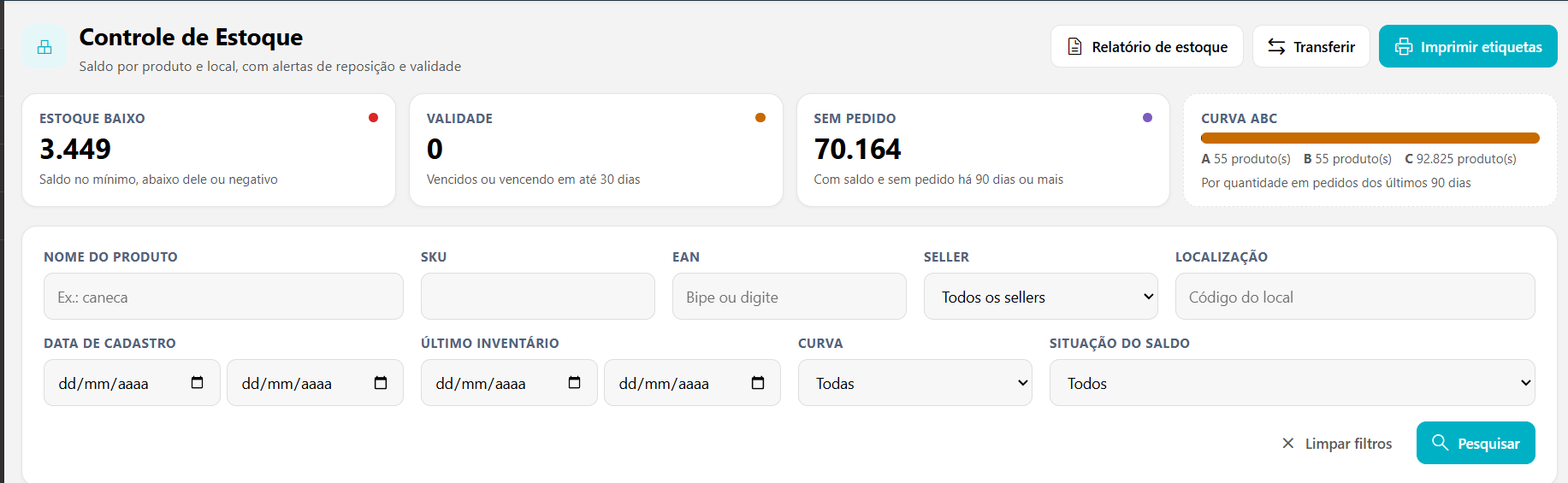
Task: Click the second Último Inventário date field
Action: 692,383
